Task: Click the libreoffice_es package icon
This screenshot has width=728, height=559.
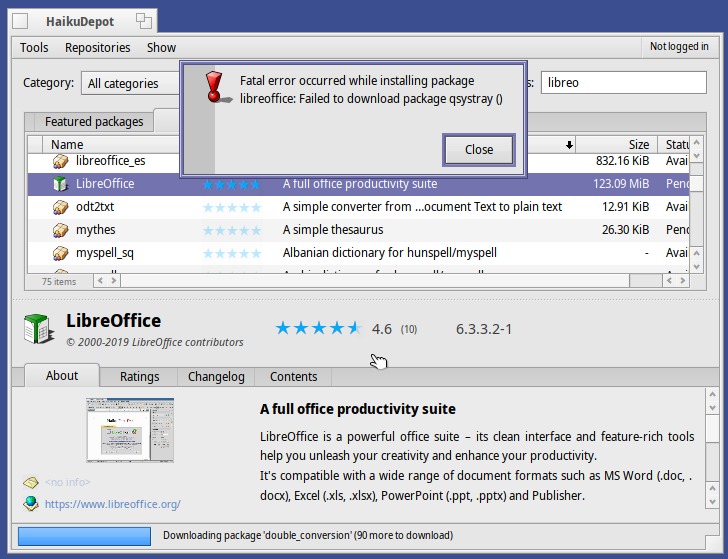Action: pyautogui.click(x=60, y=161)
